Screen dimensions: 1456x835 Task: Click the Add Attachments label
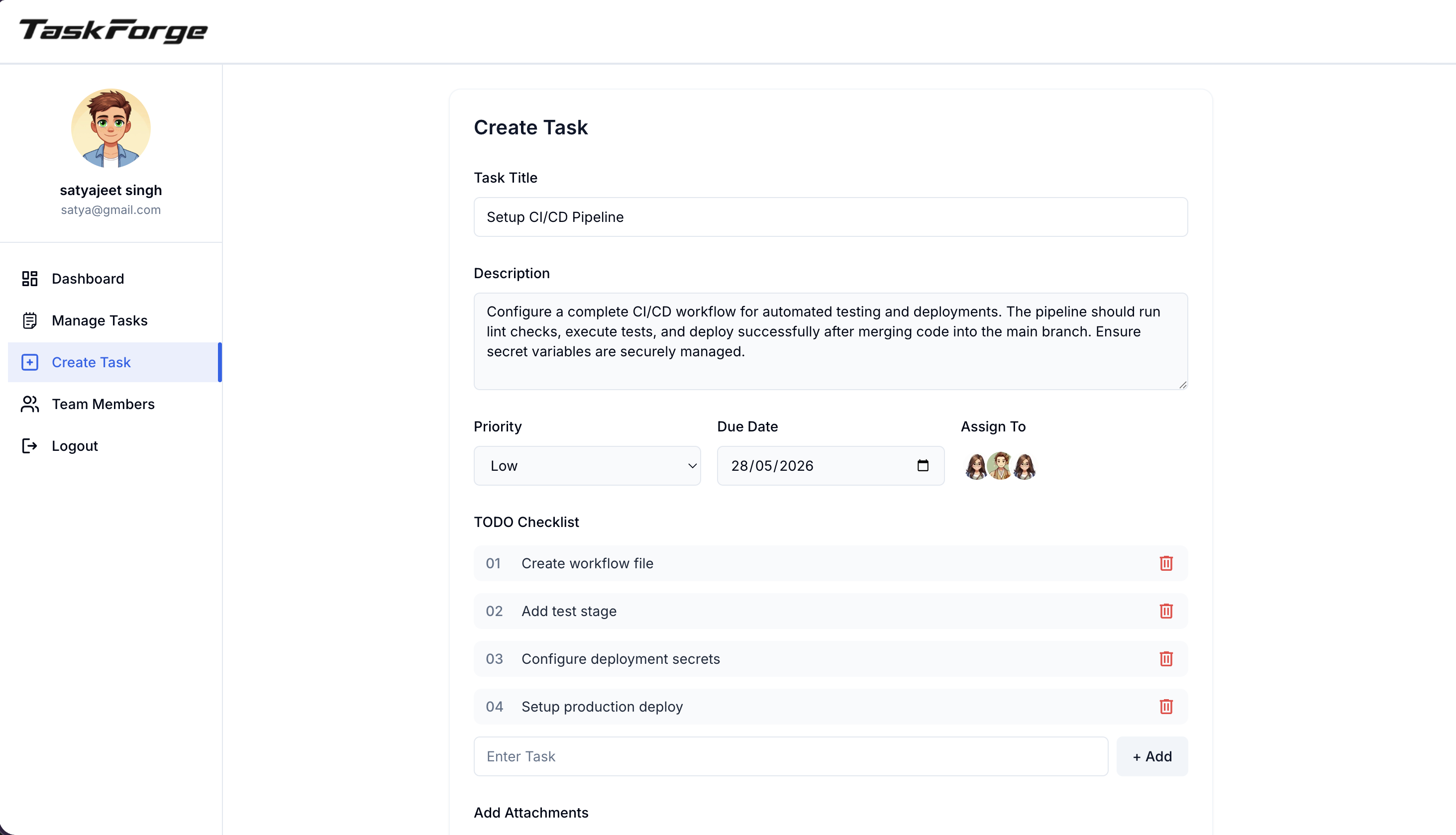(x=531, y=813)
